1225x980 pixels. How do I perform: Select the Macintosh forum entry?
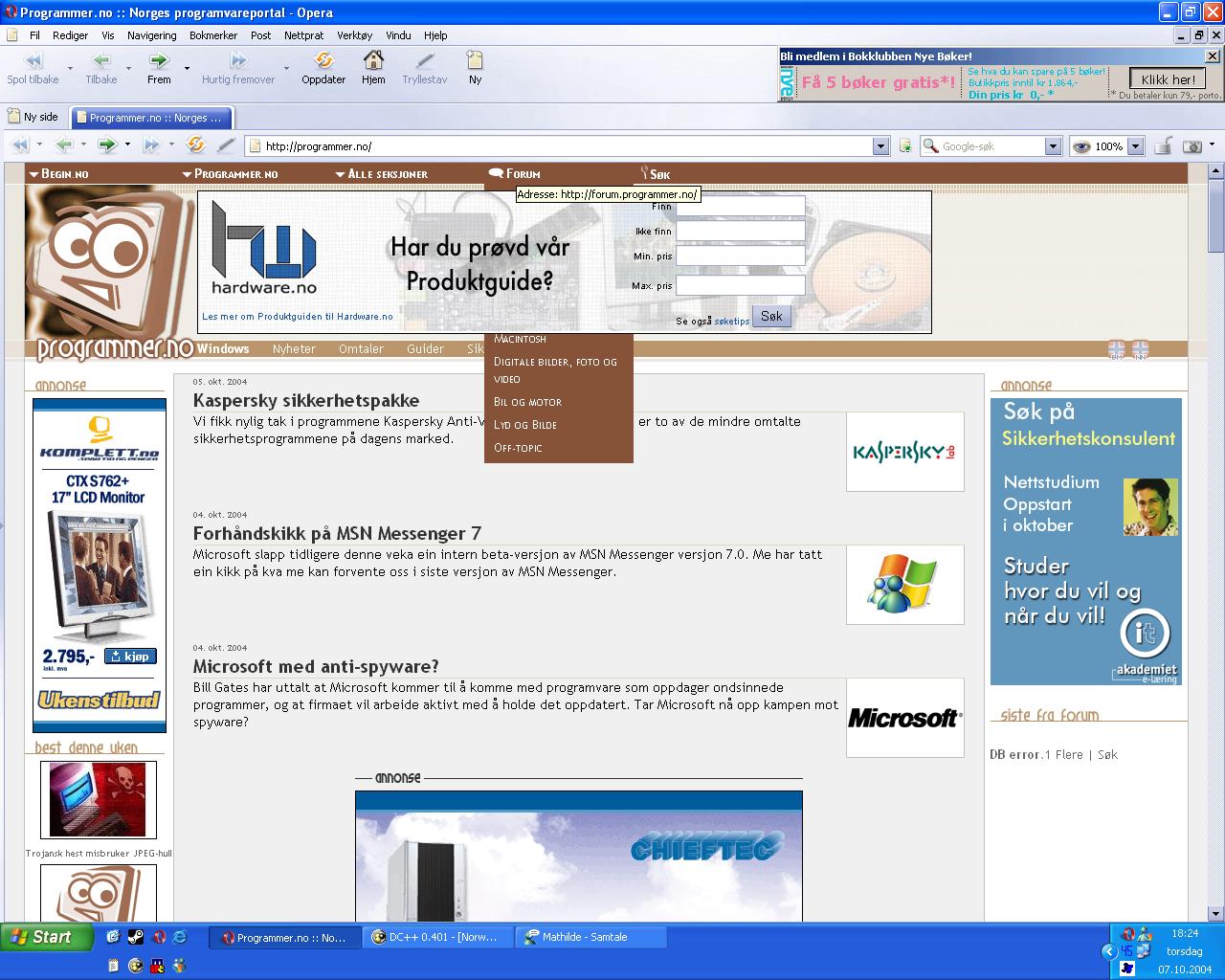[x=520, y=339]
